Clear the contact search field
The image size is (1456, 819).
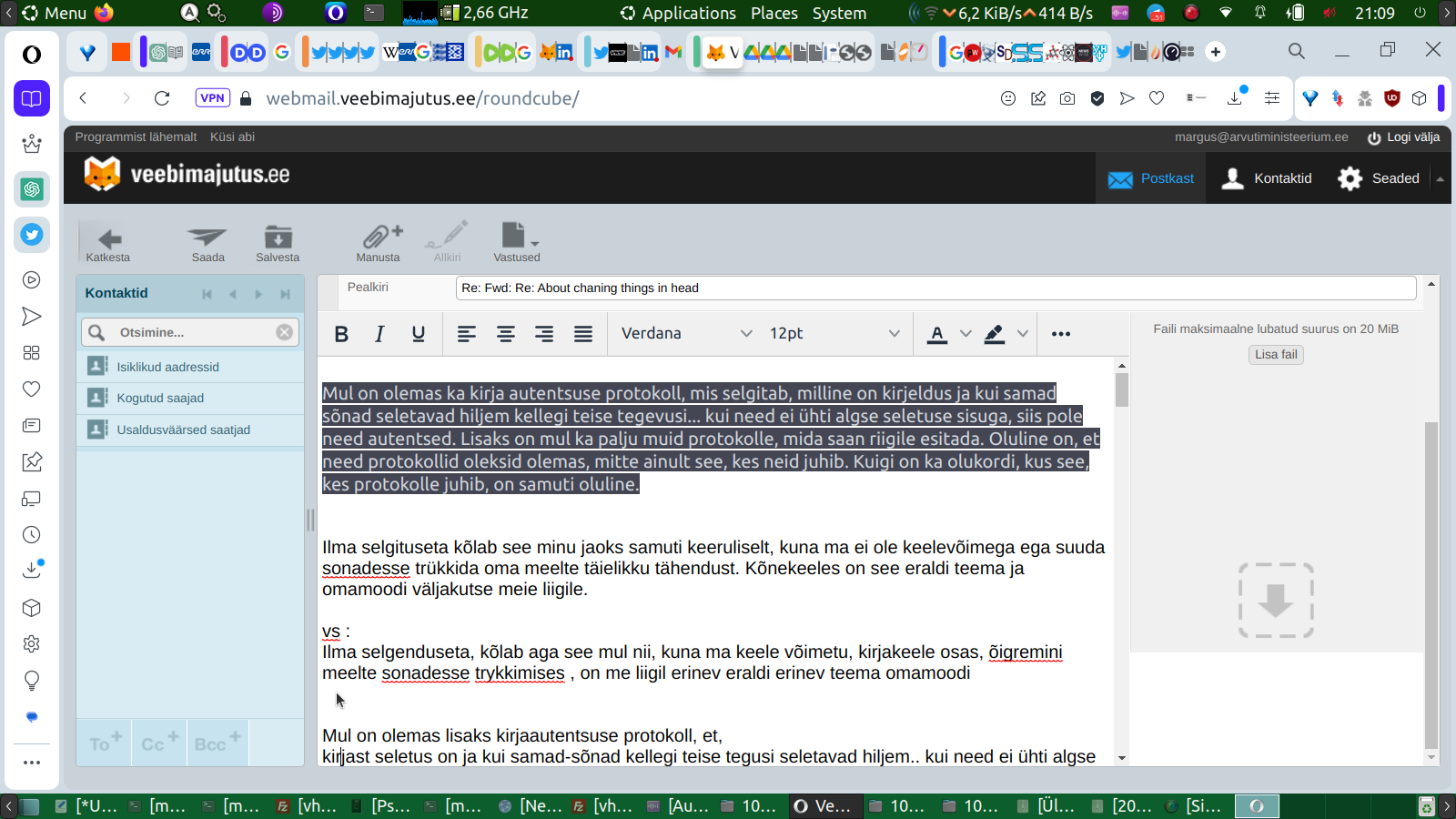285,332
